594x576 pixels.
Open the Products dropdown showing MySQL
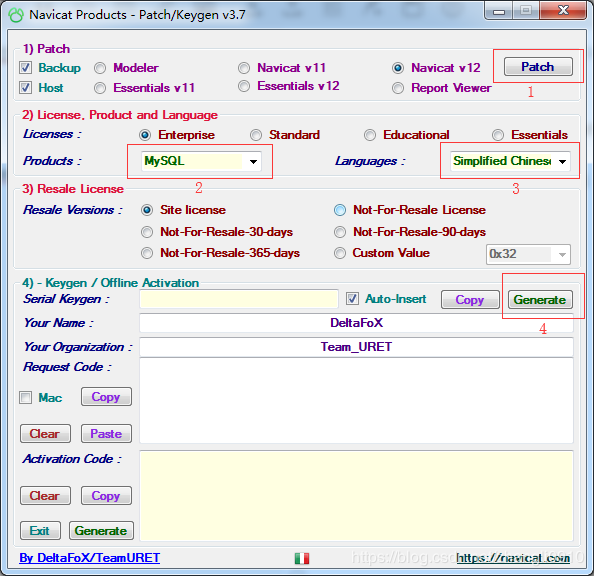[201, 161]
